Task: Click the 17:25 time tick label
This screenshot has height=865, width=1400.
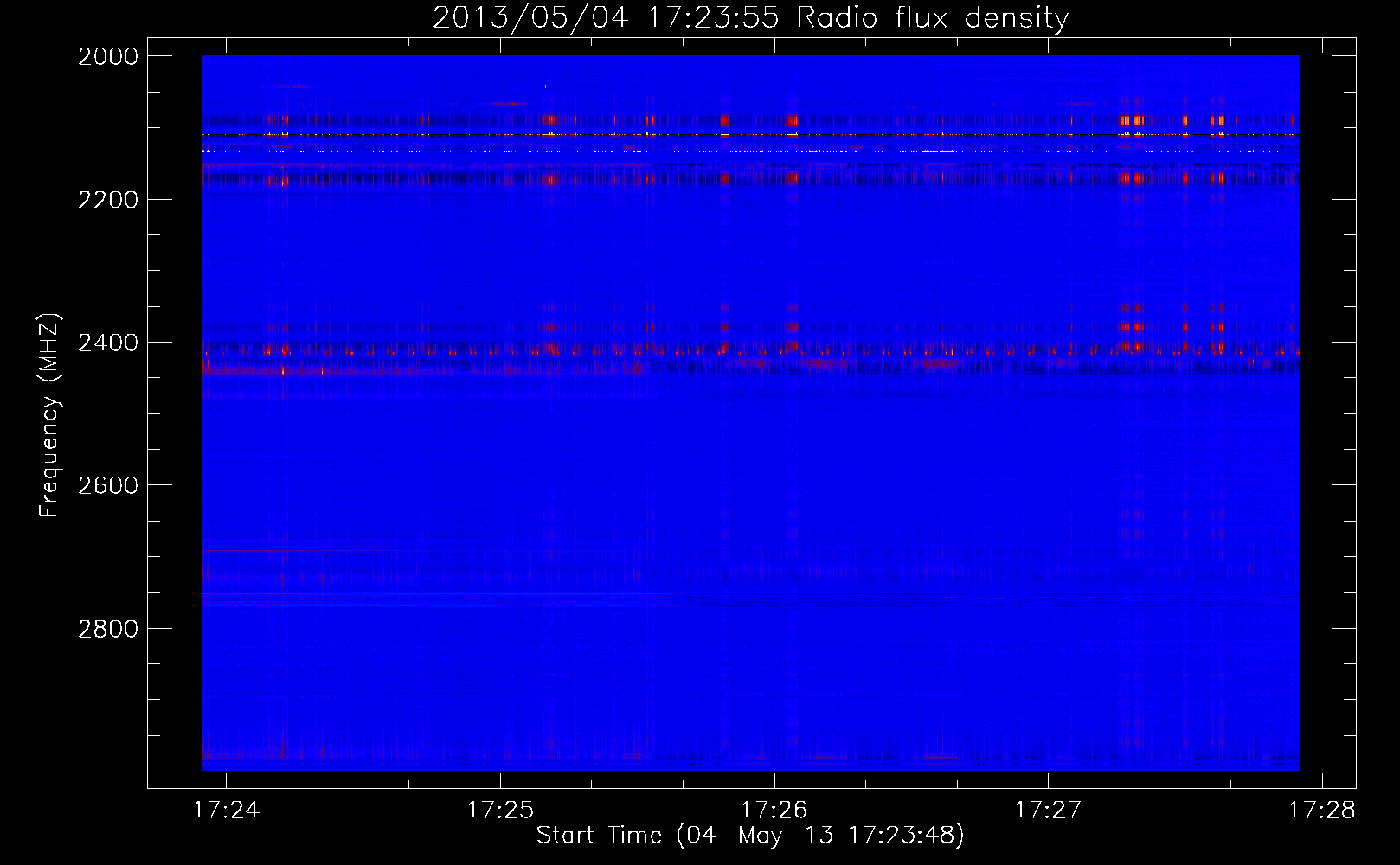Action: point(500,810)
